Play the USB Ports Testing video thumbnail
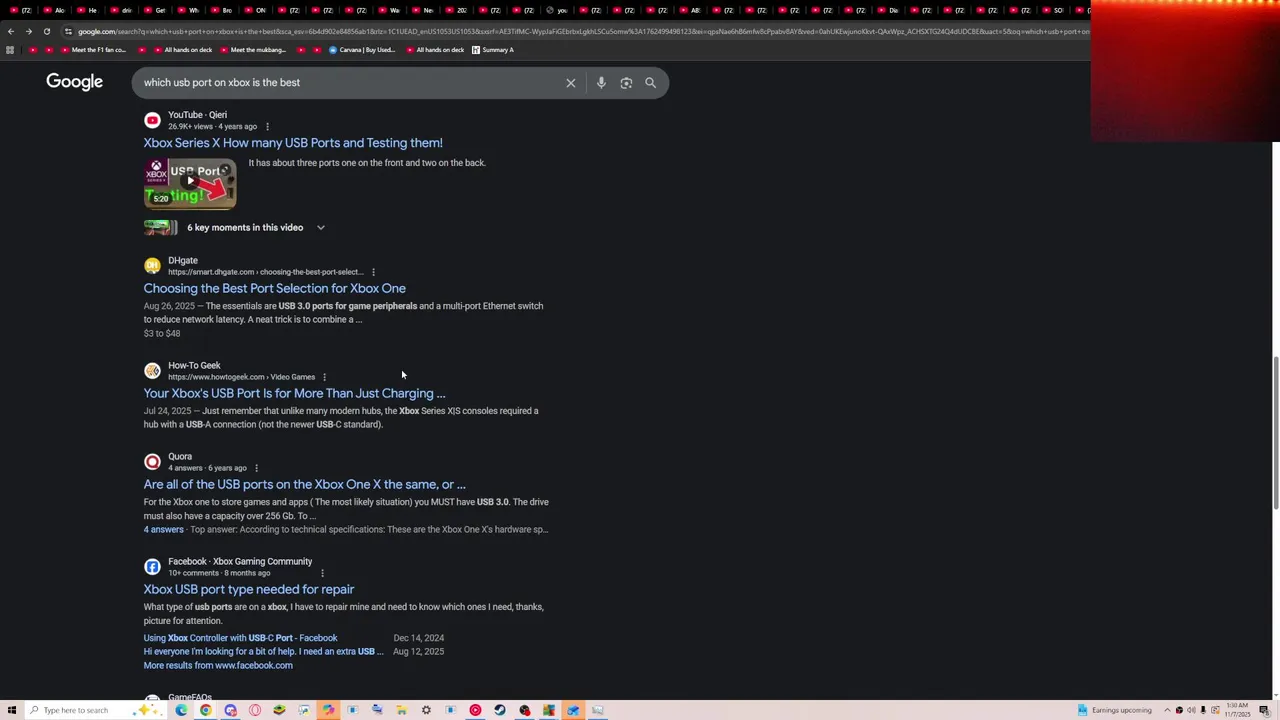1280x720 pixels. 190,183
